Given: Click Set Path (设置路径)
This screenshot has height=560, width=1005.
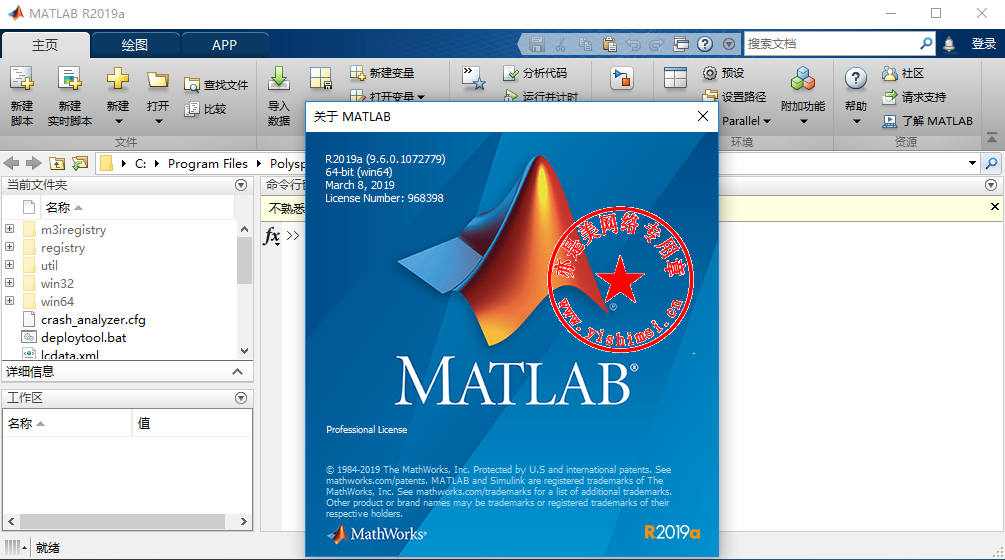Looking at the screenshot, I should coord(735,97).
